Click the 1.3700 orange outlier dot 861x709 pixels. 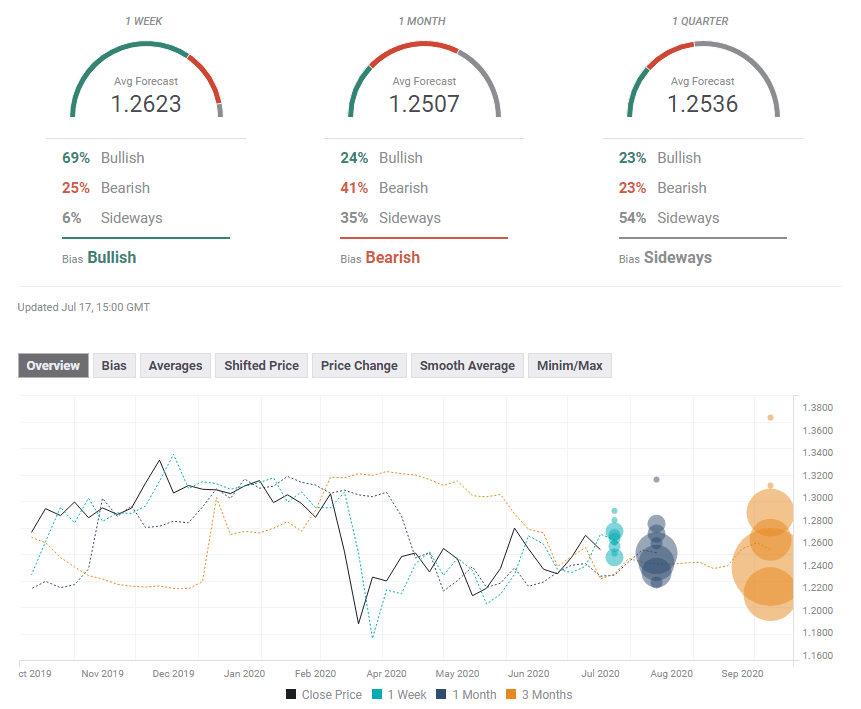pos(770,418)
